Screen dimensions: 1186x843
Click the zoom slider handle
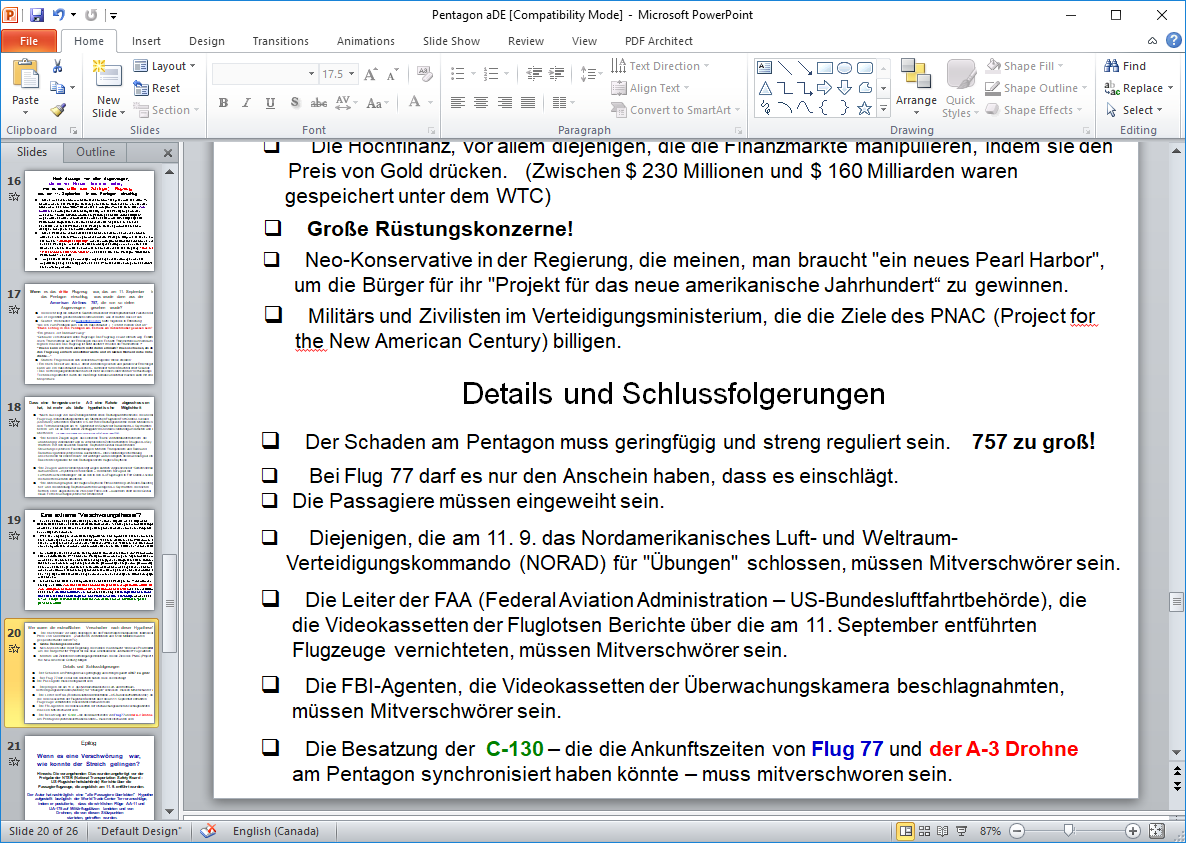(x=1068, y=831)
